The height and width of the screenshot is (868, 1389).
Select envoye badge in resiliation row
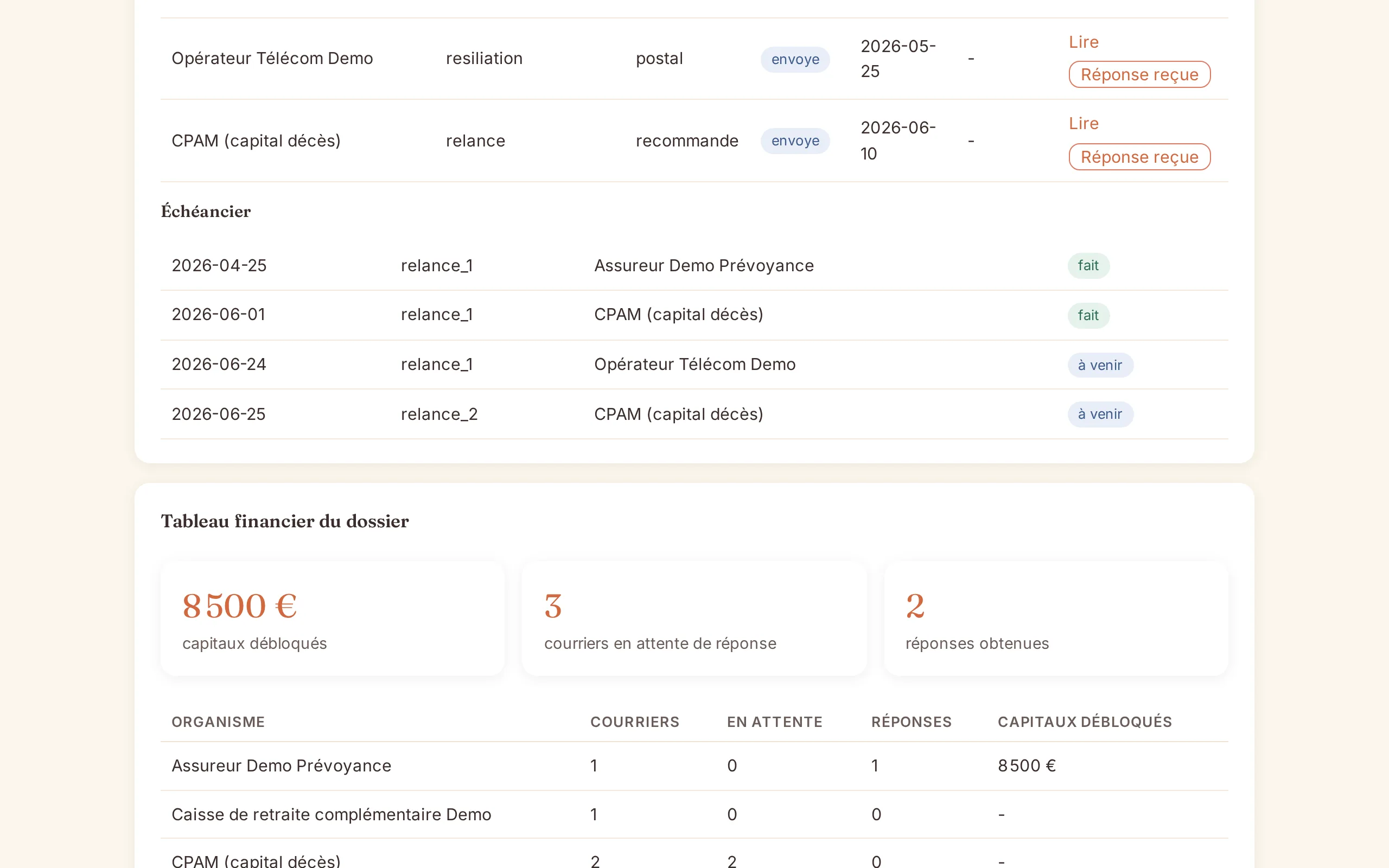coord(795,59)
